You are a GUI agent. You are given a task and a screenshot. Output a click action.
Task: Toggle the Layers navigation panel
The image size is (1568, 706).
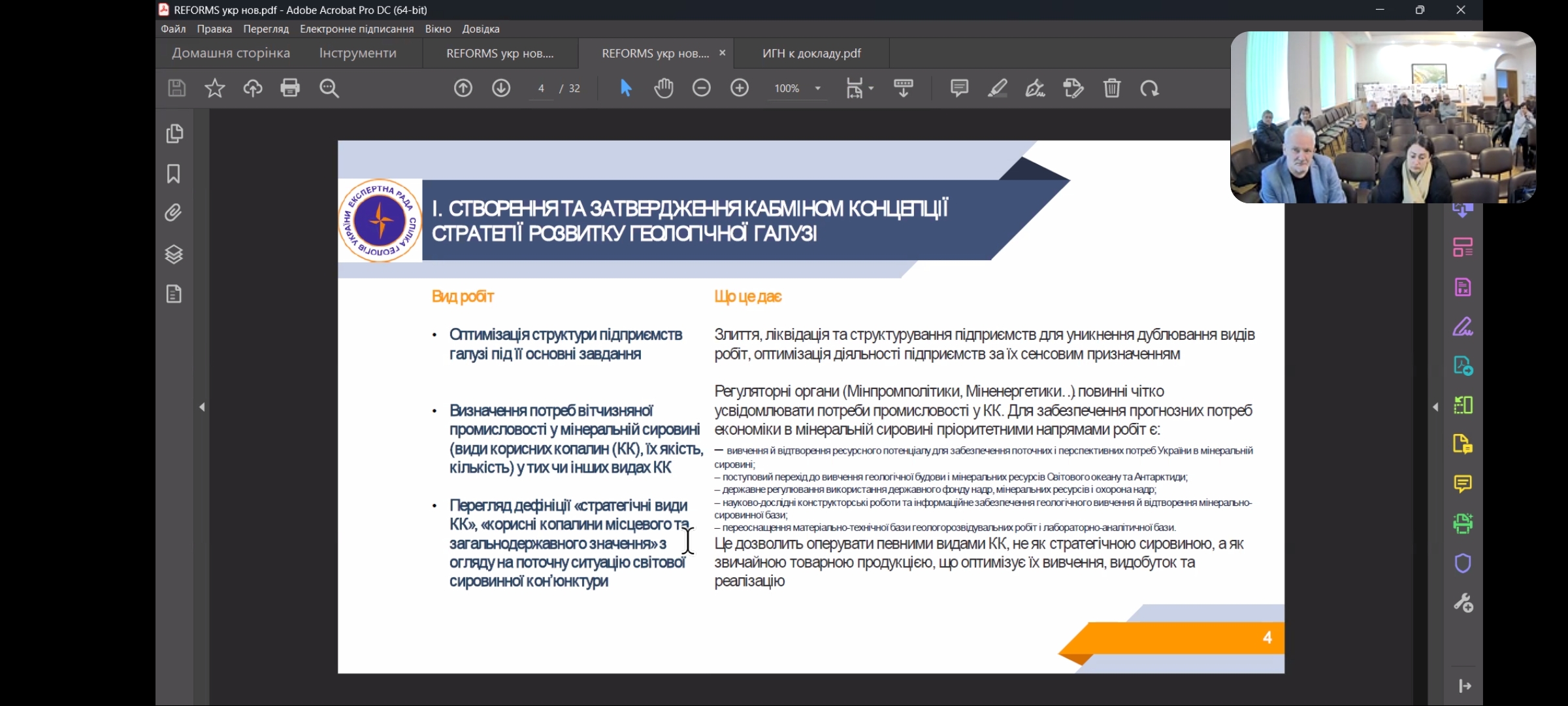pos(174,254)
